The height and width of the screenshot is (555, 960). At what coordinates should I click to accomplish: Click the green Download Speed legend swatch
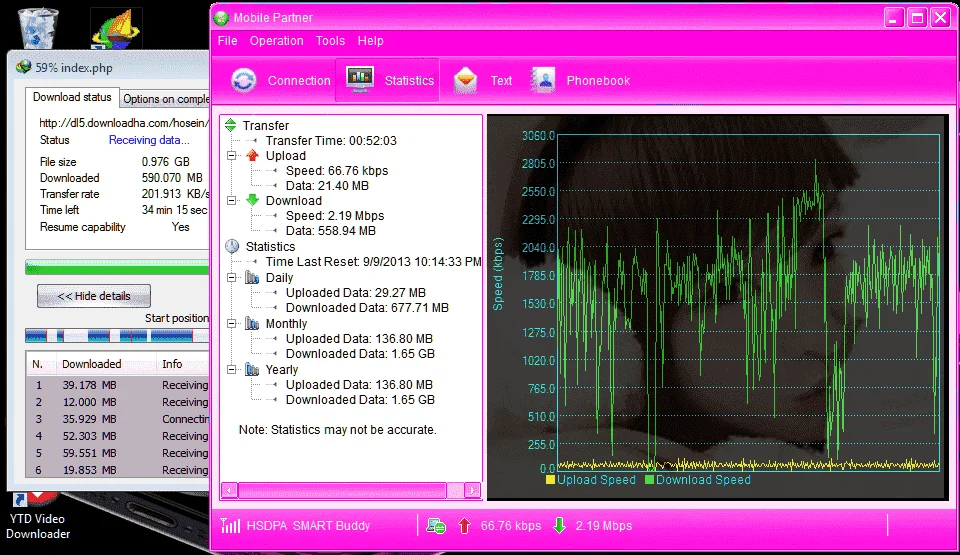click(x=649, y=480)
